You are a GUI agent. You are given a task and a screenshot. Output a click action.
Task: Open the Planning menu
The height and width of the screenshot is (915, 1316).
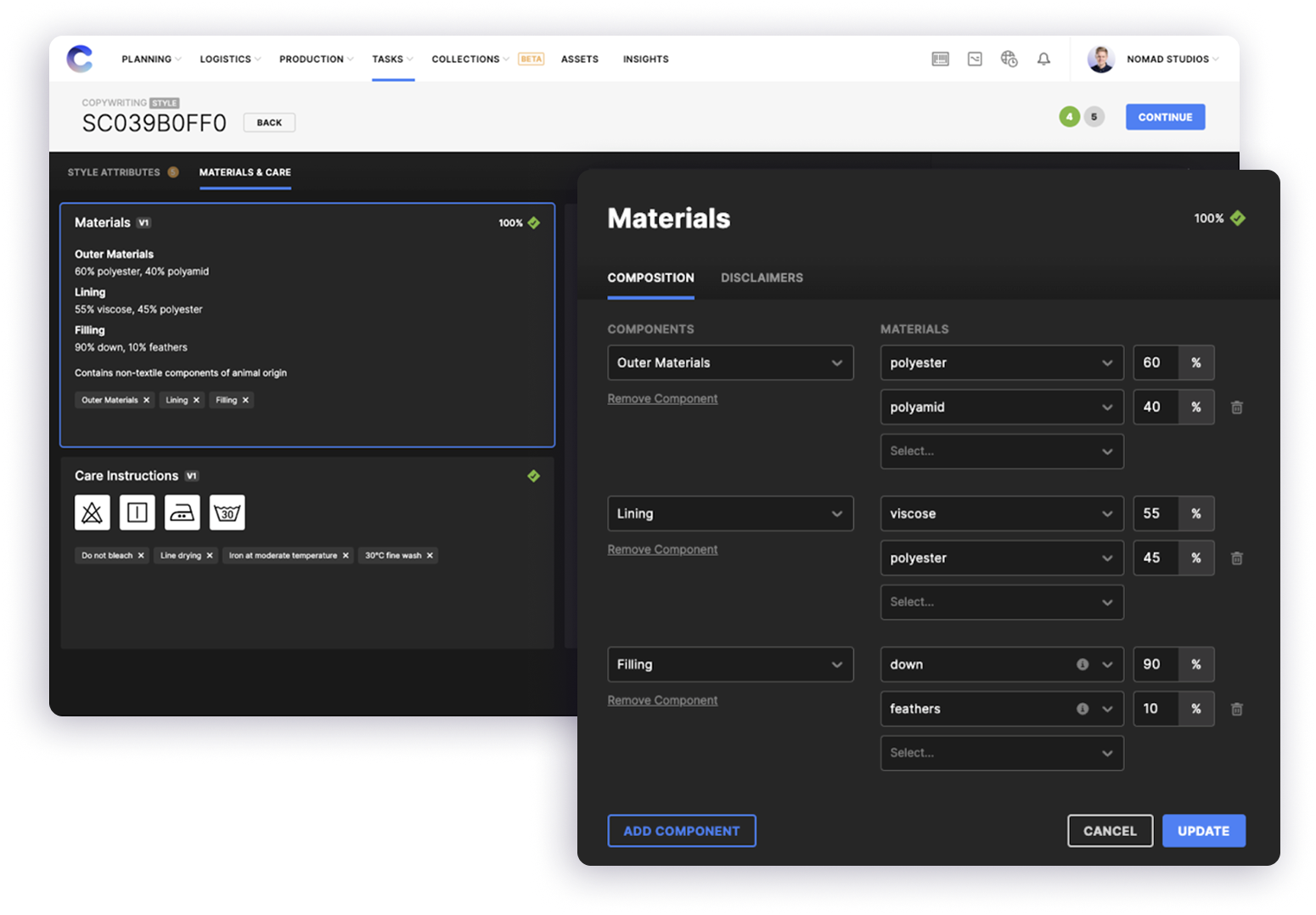pos(151,59)
